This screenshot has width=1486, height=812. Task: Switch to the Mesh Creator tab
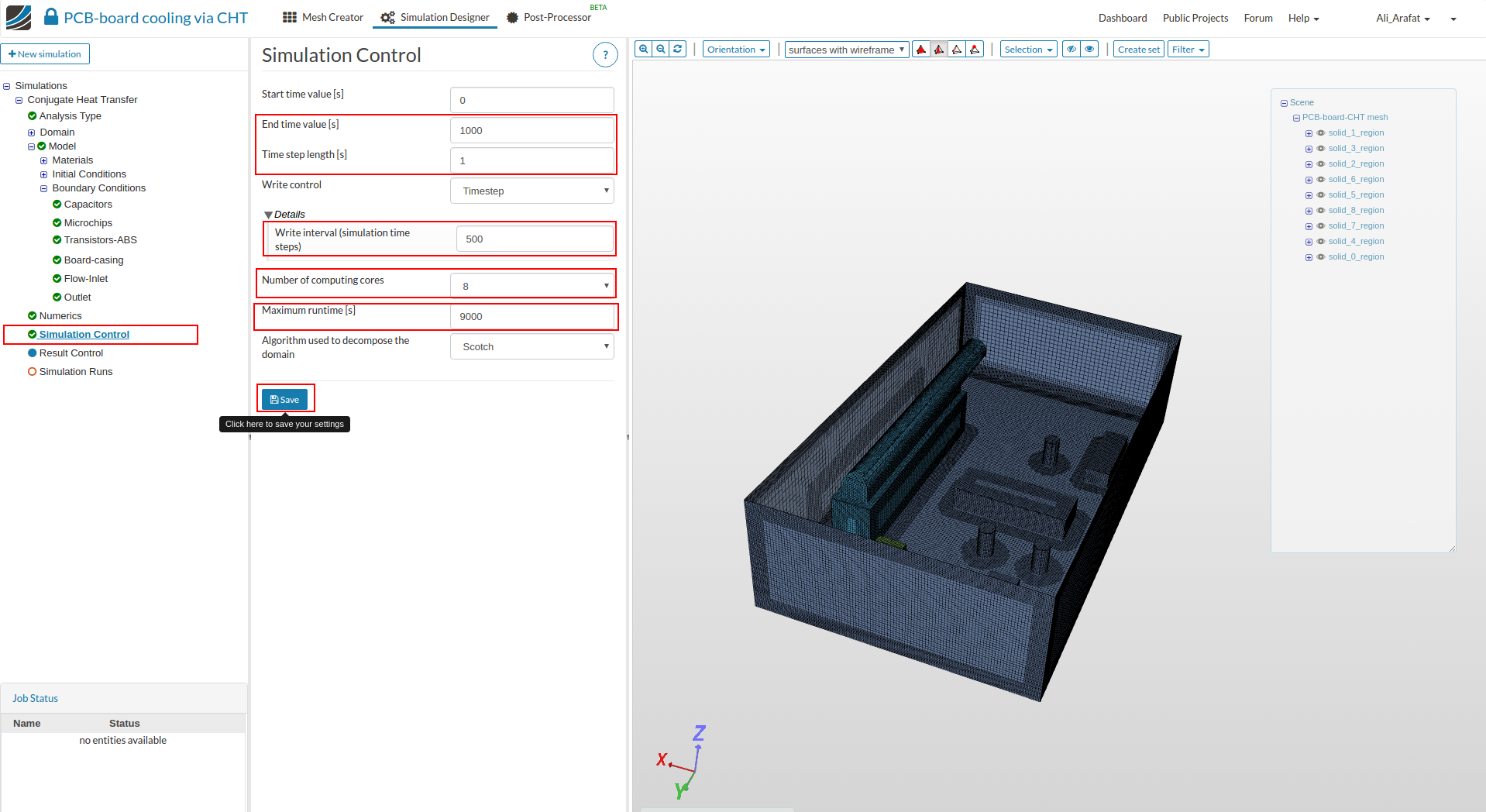coord(323,17)
